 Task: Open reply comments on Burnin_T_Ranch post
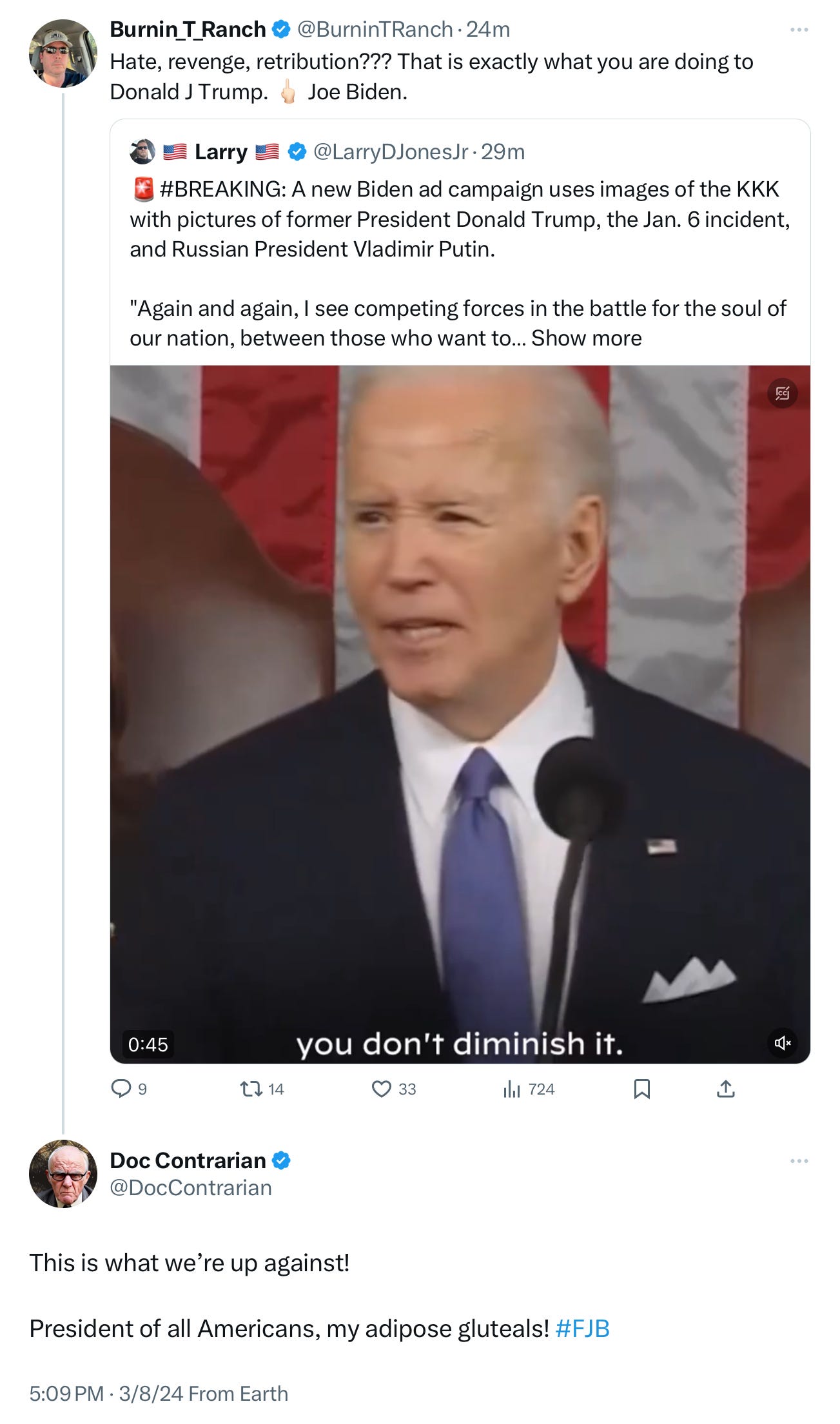point(128,1089)
